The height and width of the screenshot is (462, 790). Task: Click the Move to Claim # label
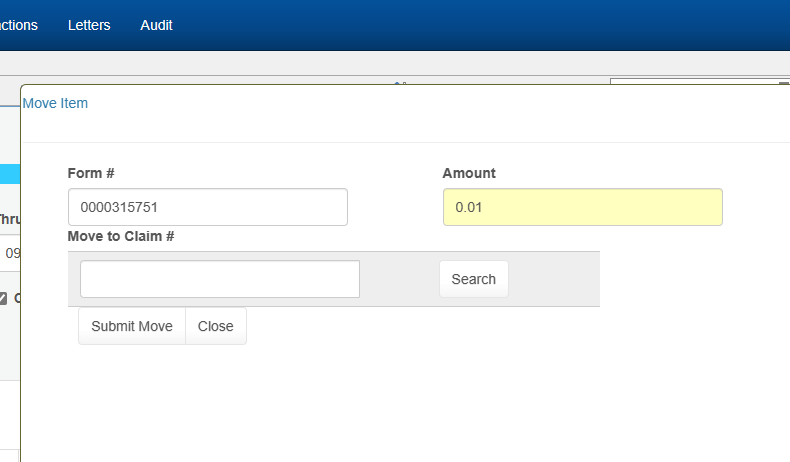(121, 236)
